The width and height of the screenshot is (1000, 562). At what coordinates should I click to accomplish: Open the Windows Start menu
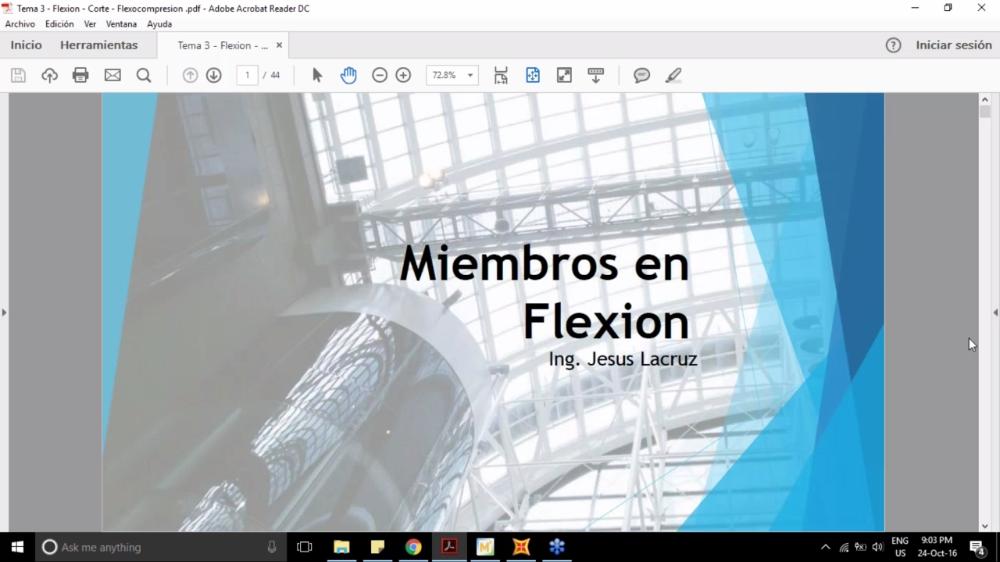(17, 547)
